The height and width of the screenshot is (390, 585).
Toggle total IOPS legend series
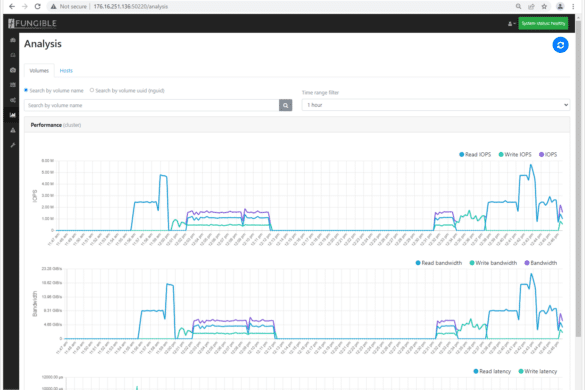[x=548, y=155]
